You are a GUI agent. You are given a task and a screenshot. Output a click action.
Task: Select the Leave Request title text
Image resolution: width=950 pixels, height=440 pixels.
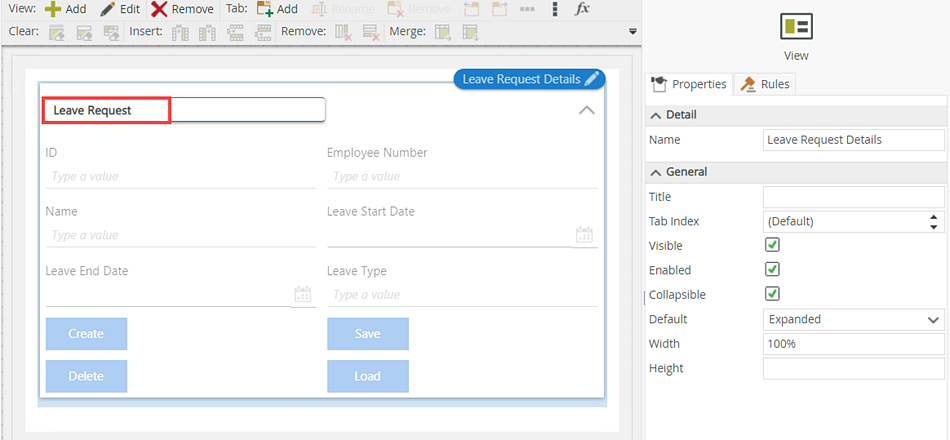tap(92, 110)
